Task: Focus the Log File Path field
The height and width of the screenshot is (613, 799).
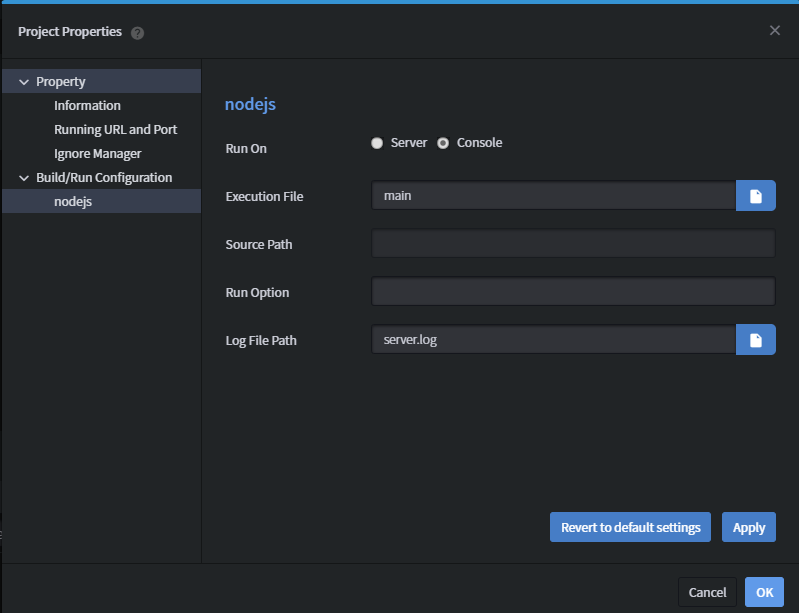Action: (x=554, y=340)
